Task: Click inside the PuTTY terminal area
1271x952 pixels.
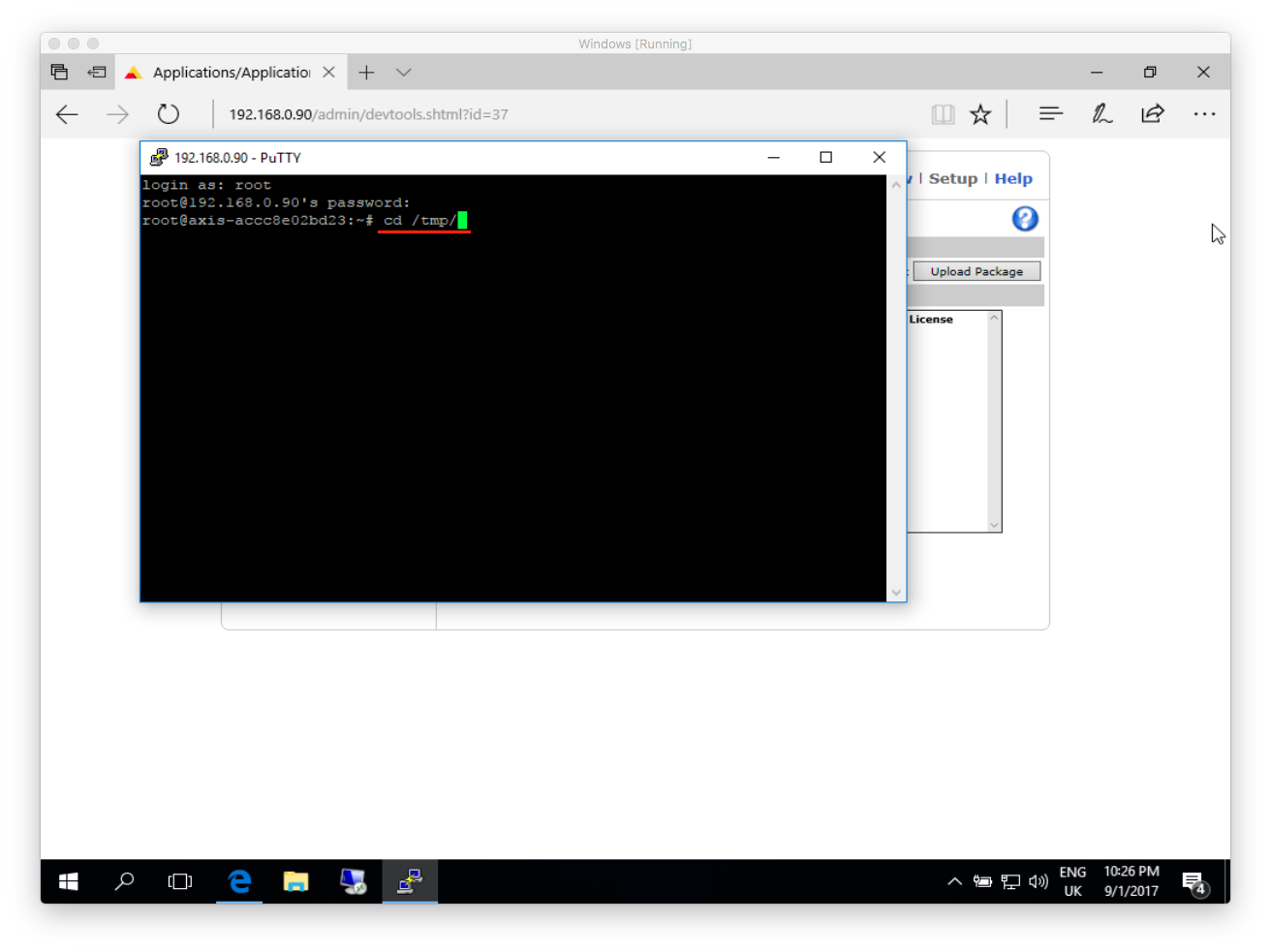Action: tap(513, 387)
